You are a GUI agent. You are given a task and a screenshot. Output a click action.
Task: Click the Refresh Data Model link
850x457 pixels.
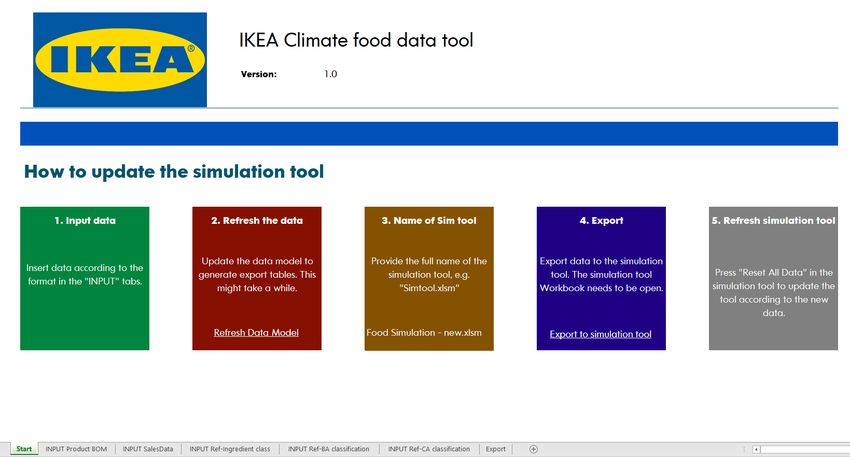point(256,332)
